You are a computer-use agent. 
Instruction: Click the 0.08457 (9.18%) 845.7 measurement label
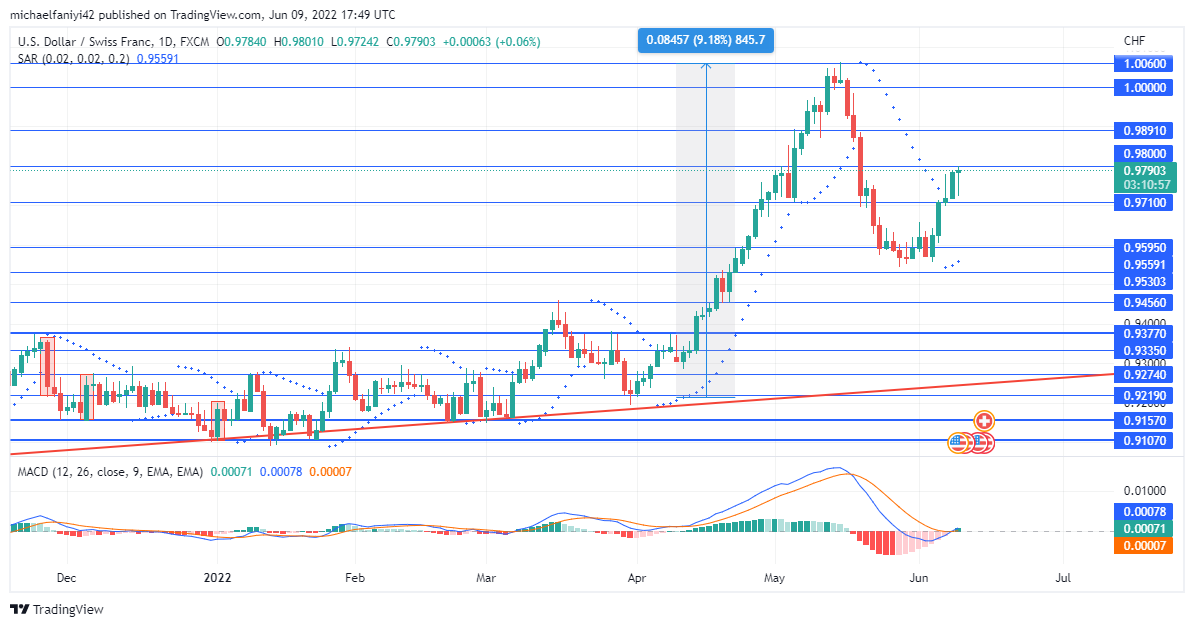[x=706, y=40]
